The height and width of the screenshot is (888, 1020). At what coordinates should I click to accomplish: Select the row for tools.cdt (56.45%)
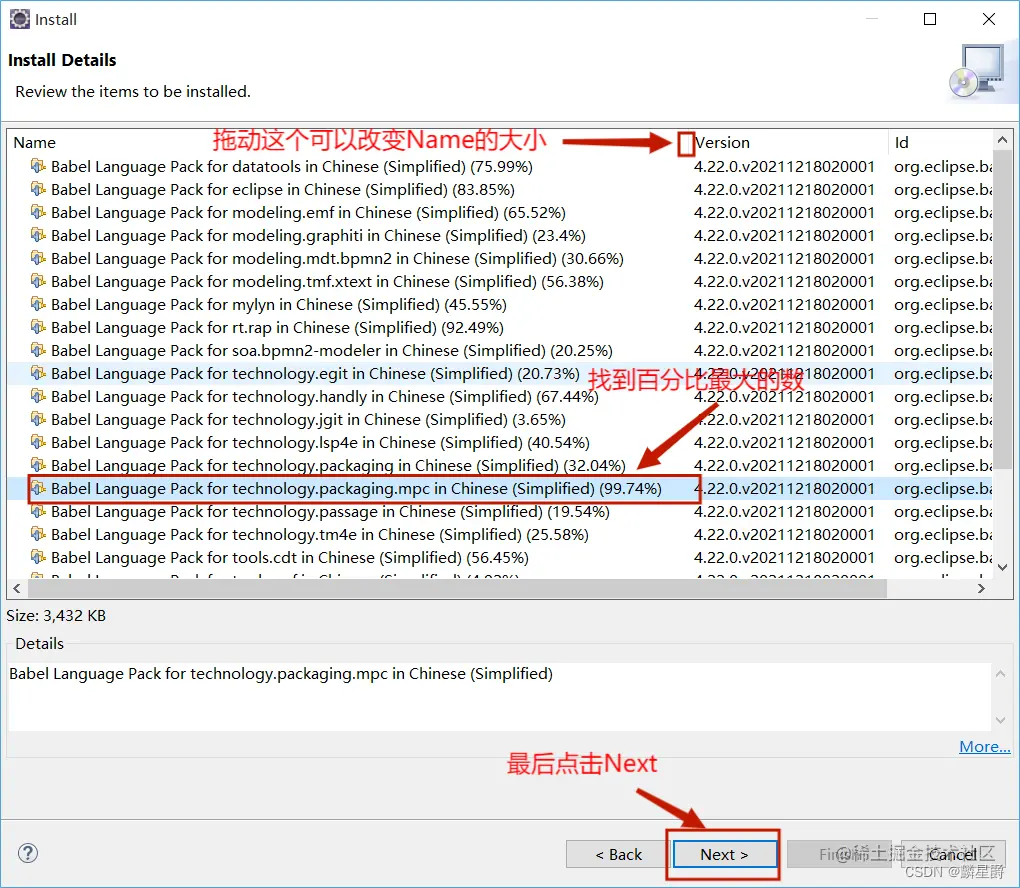[500, 558]
